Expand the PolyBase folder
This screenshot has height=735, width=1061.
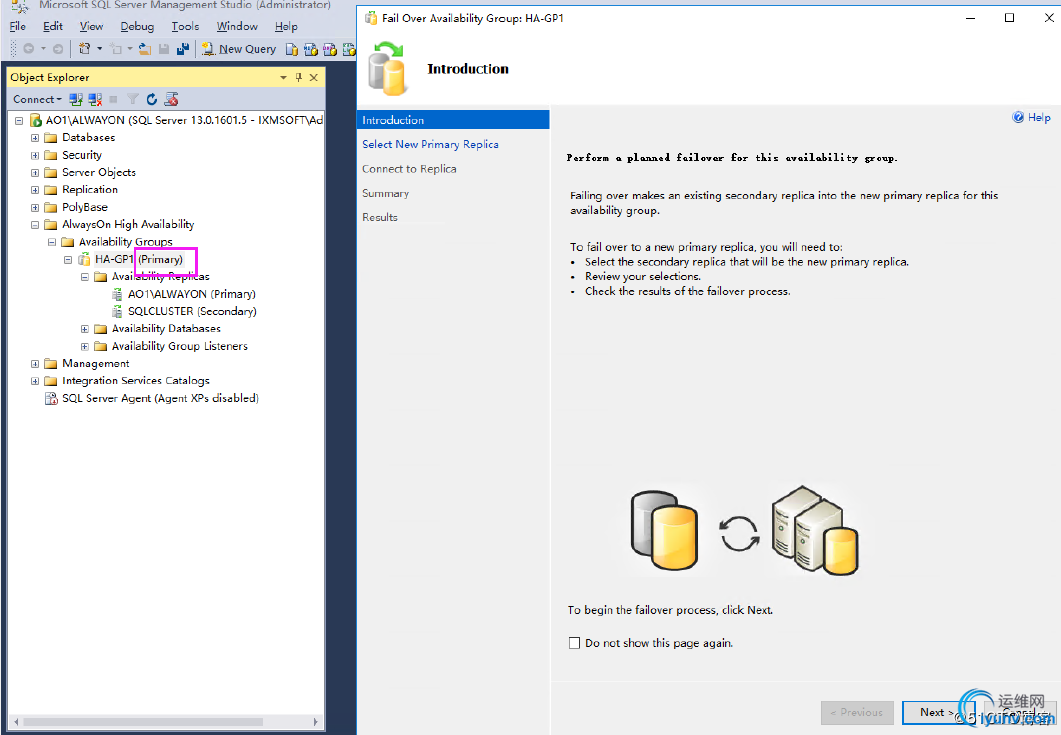[35, 208]
